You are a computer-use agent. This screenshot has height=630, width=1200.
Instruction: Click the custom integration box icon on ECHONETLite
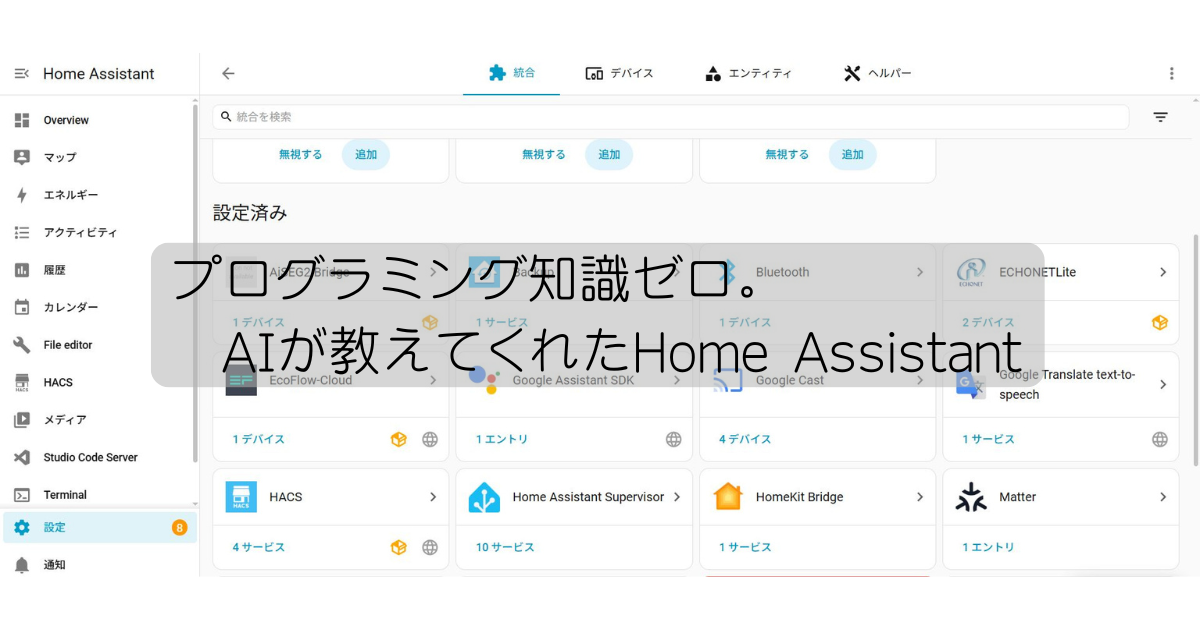[x=1160, y=322]
